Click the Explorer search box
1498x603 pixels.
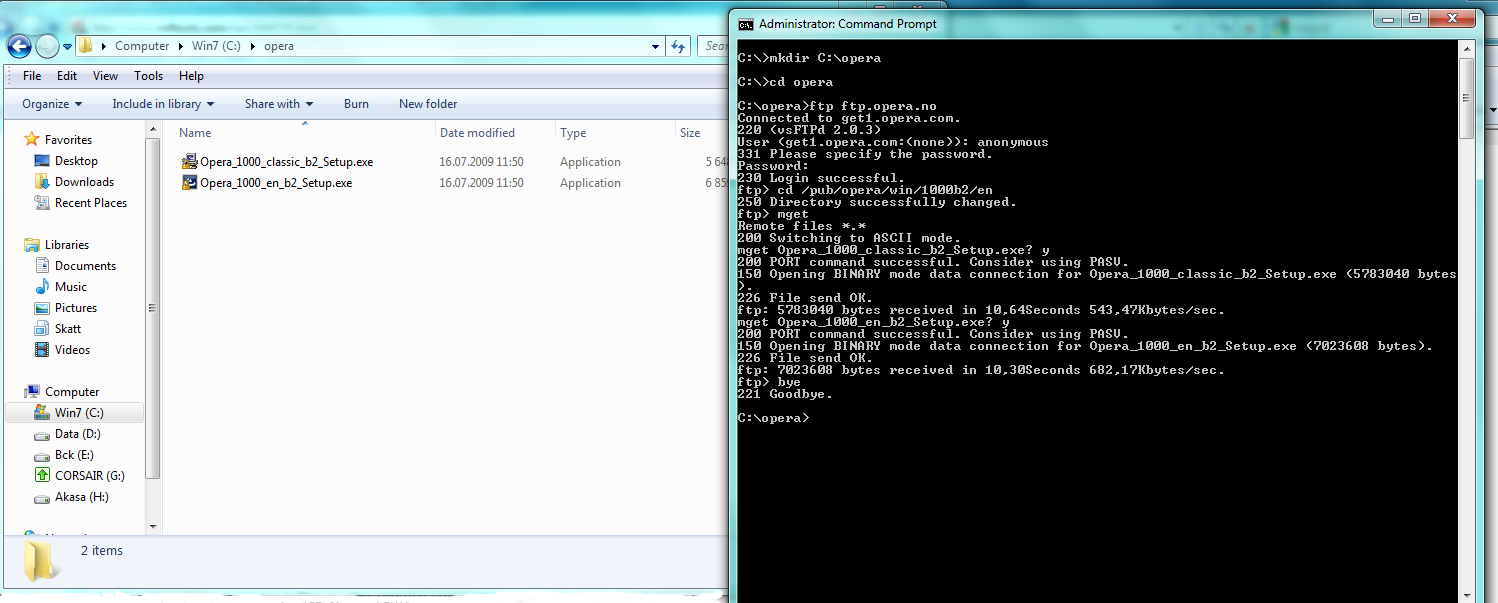[714, 46]
